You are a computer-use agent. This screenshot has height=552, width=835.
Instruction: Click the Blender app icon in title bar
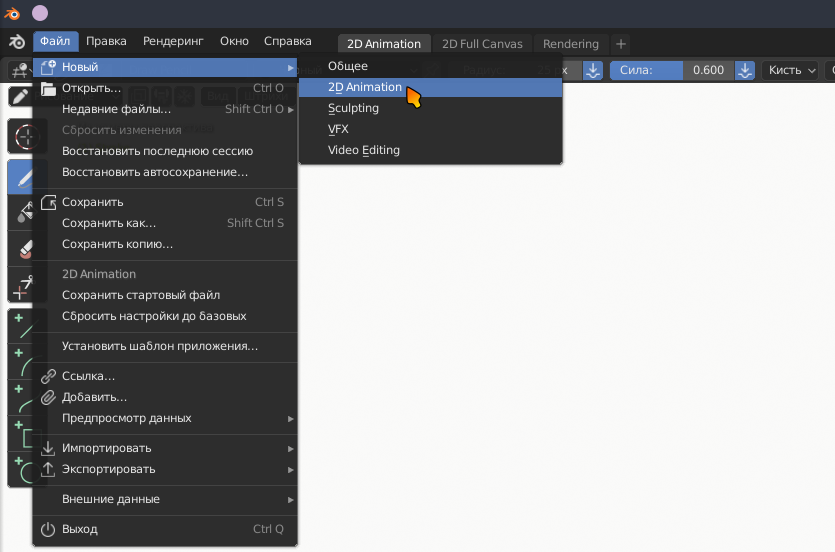12,13
